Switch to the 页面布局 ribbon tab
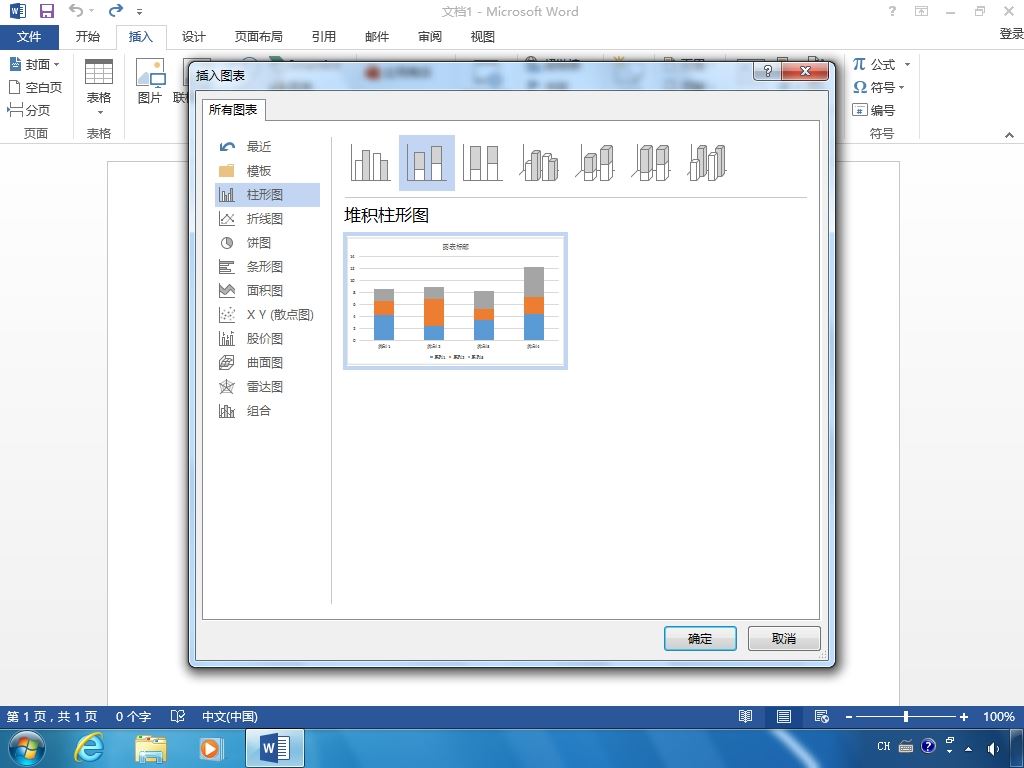This screenshot has width=1024, height=768. [x=259, y=37]
